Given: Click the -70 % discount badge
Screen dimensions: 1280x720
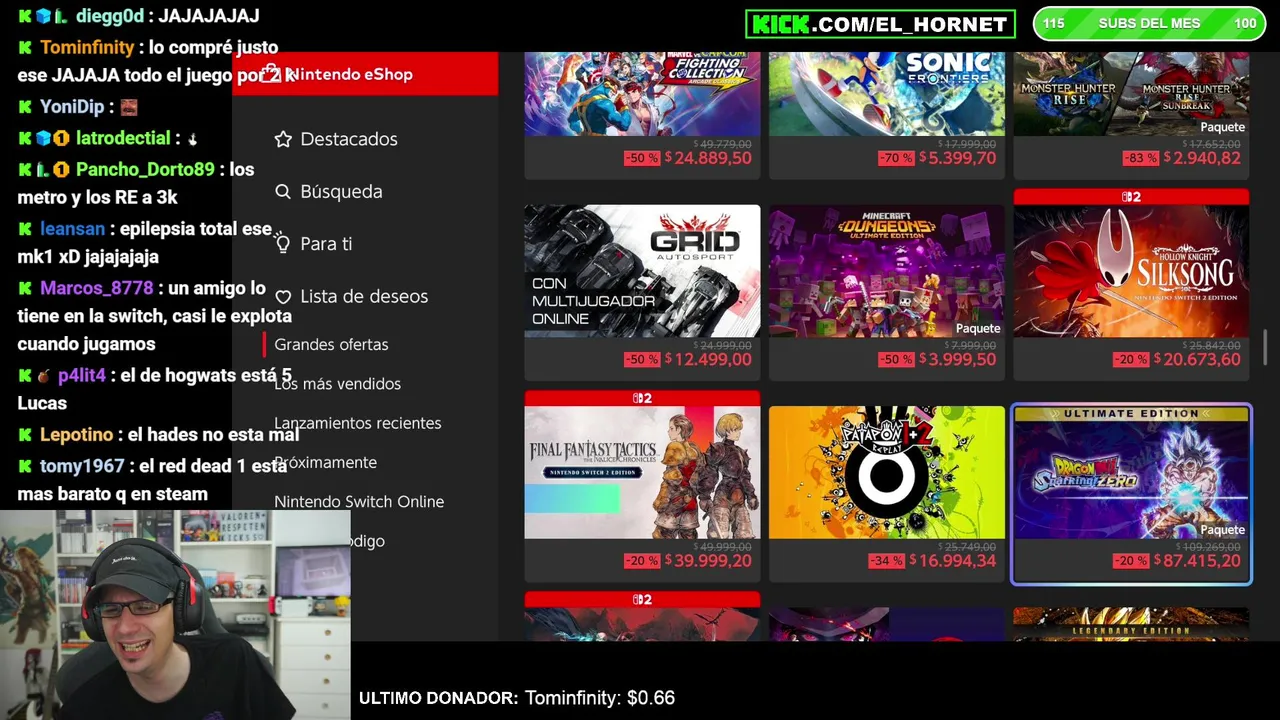Looking at the screenshot, I should coord(896,158).
